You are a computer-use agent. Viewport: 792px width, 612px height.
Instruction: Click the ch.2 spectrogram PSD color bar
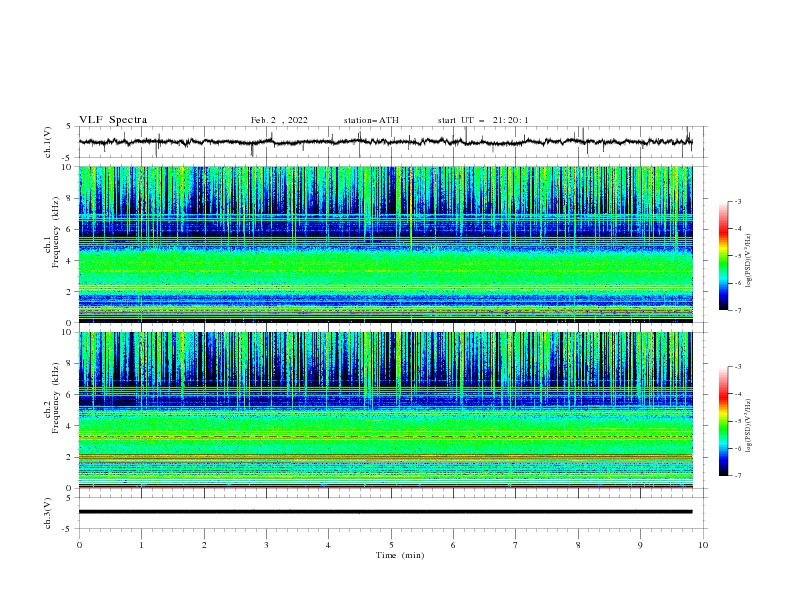[x=724, y=421]
